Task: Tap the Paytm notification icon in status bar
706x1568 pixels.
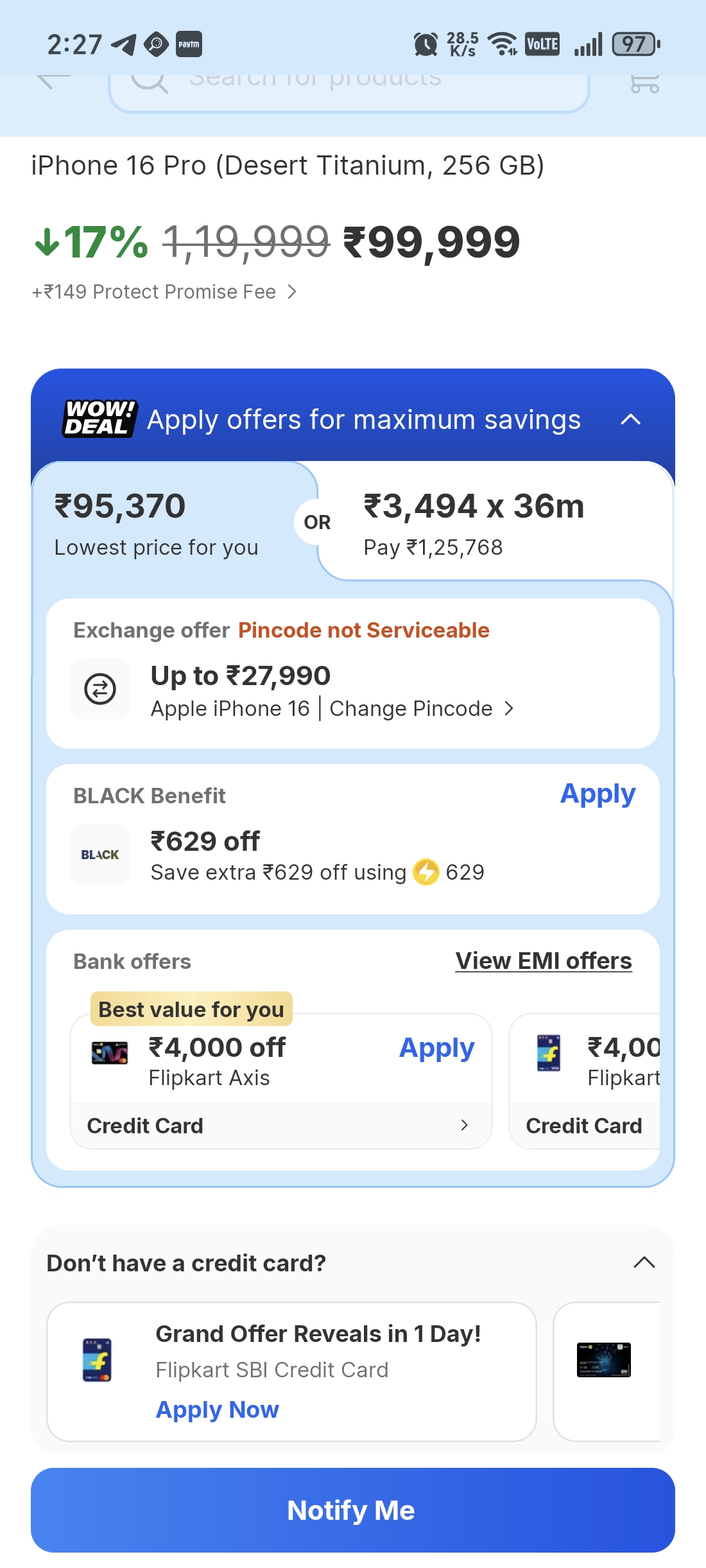Action: [189, 44]
